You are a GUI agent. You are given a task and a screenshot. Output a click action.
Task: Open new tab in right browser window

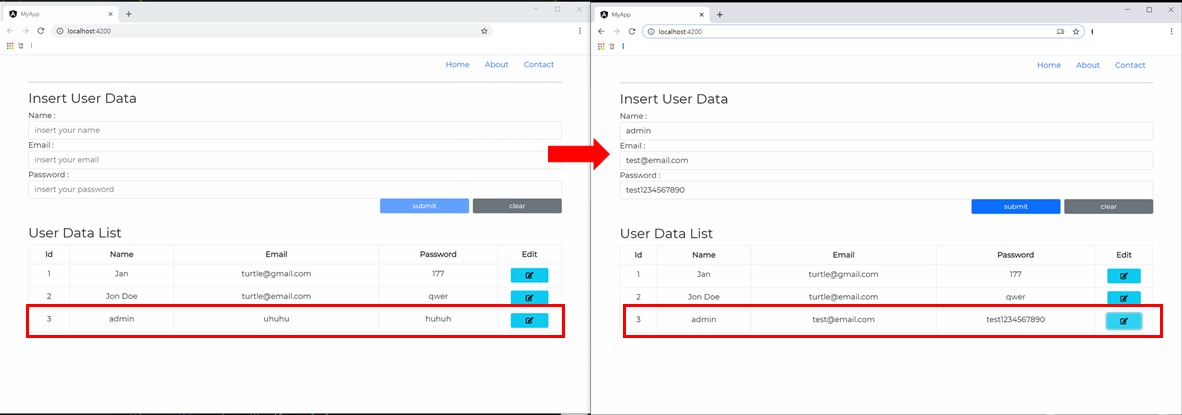pyautogui.click(x=719, y=14)
